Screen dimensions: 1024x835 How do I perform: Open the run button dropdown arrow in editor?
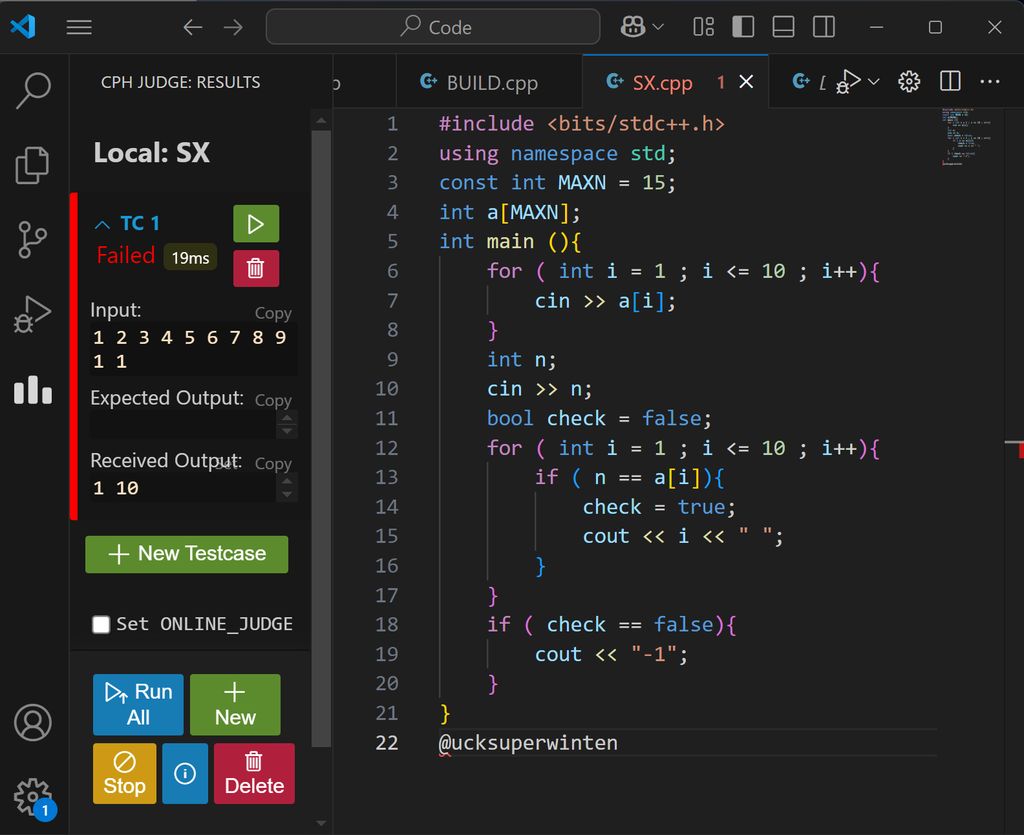(x=874, y=82)
